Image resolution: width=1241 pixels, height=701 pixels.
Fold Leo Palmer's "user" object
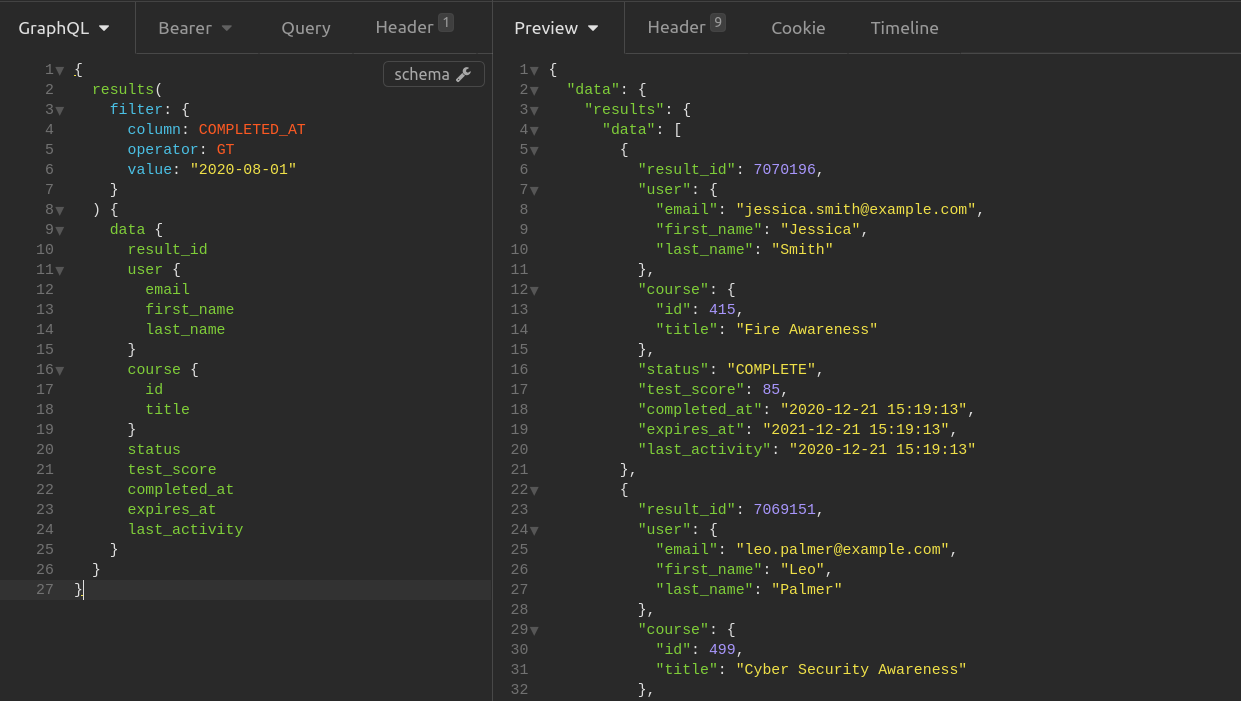(535, 530)
